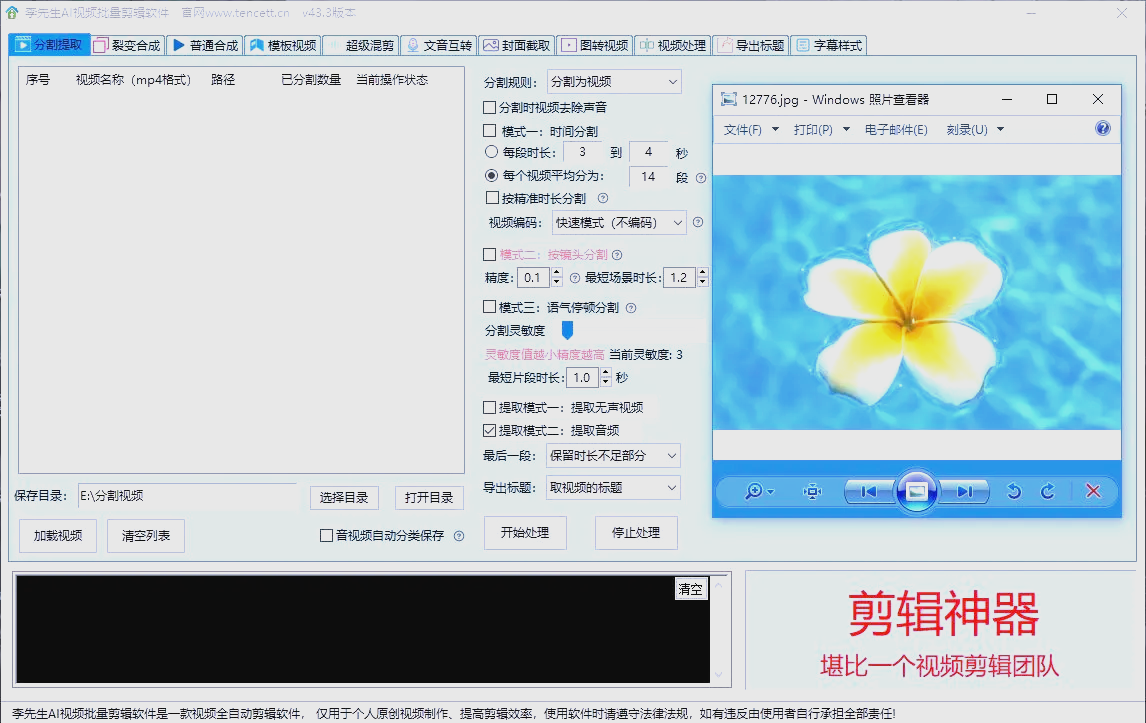Click help icon next to 每个视频平均分为

(x=701, y=178)
